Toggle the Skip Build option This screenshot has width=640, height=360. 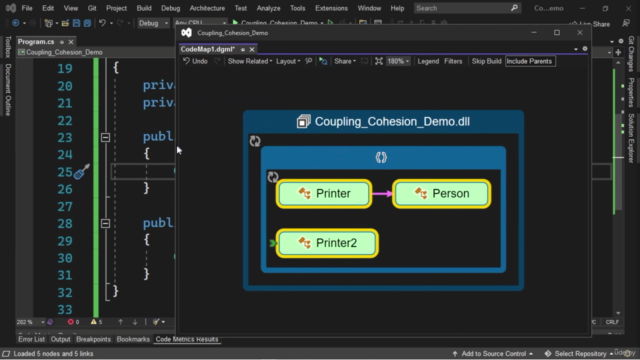(x=487, y=61)
